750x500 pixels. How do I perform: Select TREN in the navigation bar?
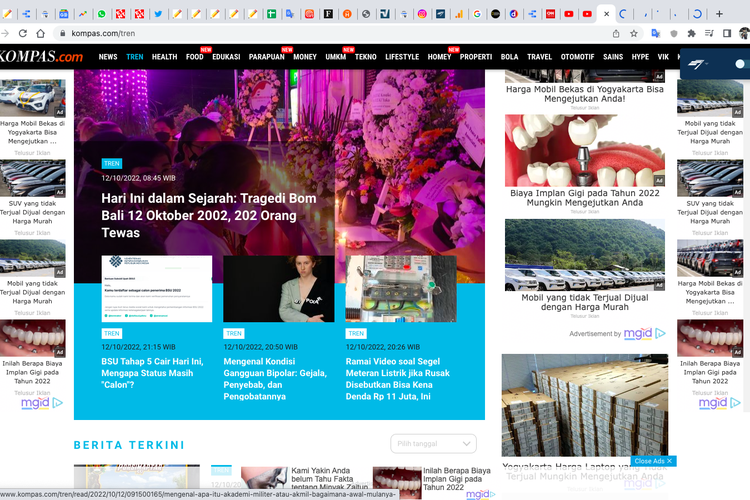point(134,57)
